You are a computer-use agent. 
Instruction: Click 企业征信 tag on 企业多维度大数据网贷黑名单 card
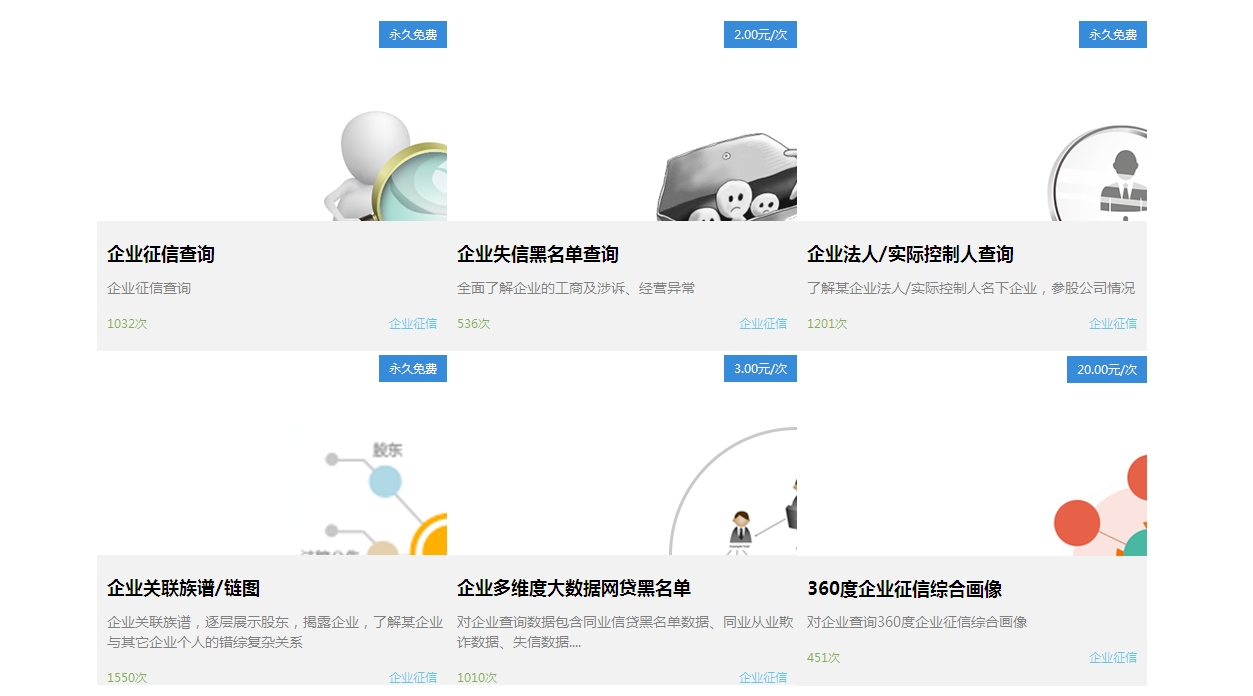point(763,677)
